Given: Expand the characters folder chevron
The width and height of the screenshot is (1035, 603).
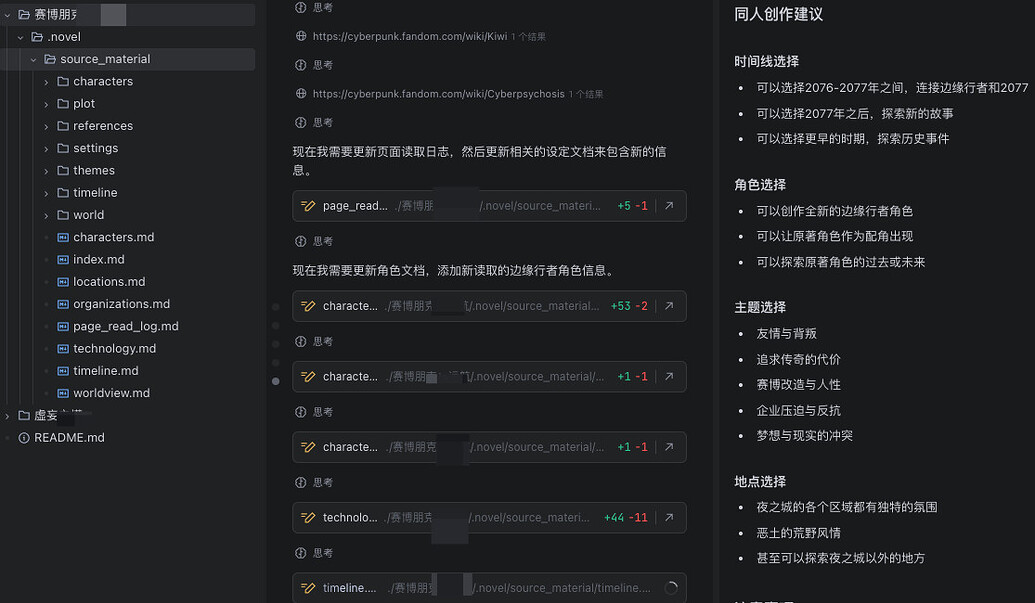Looking at the screenshot, I should (x=46, y=82).
